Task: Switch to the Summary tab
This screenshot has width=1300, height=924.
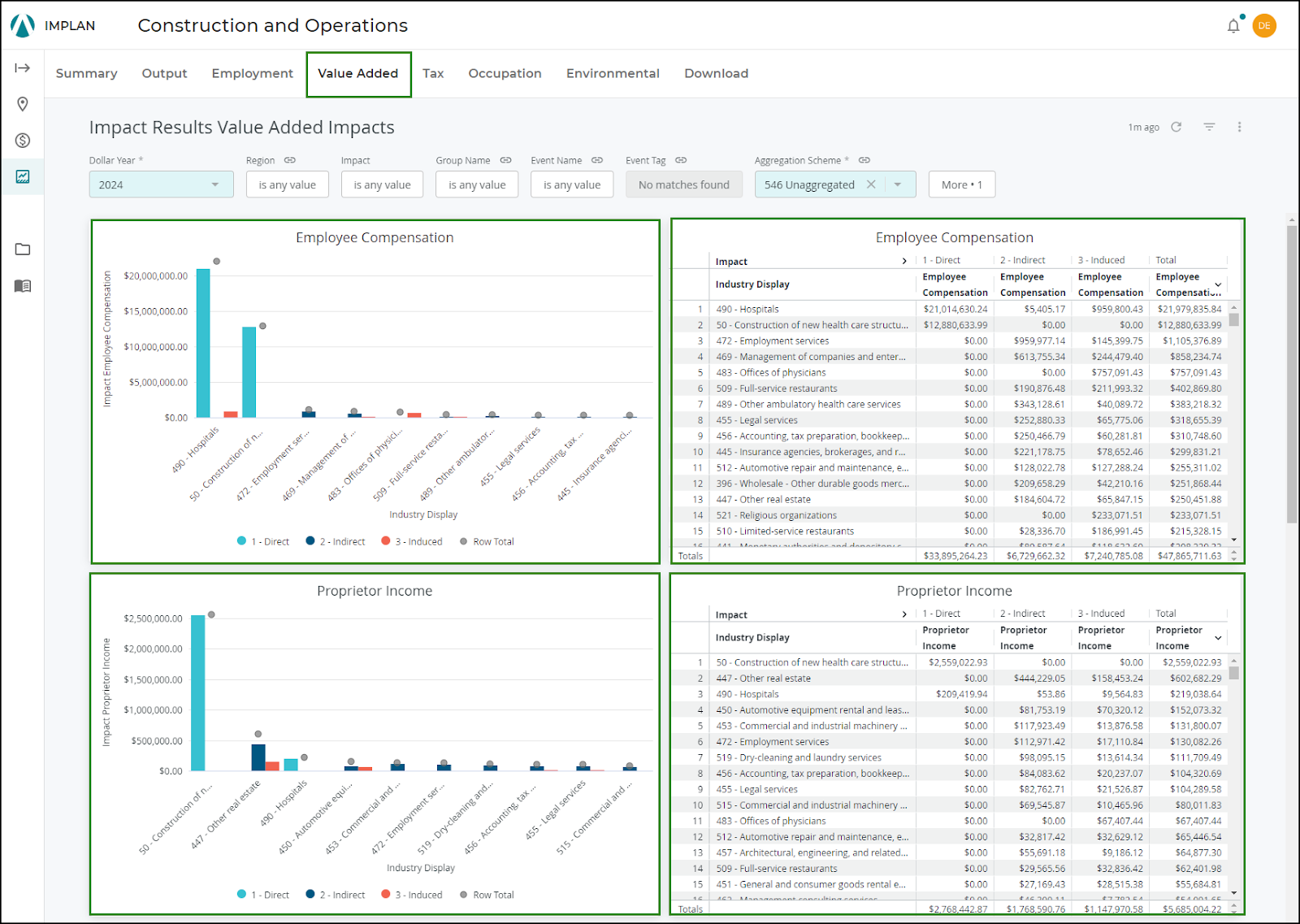Action: 86,73
